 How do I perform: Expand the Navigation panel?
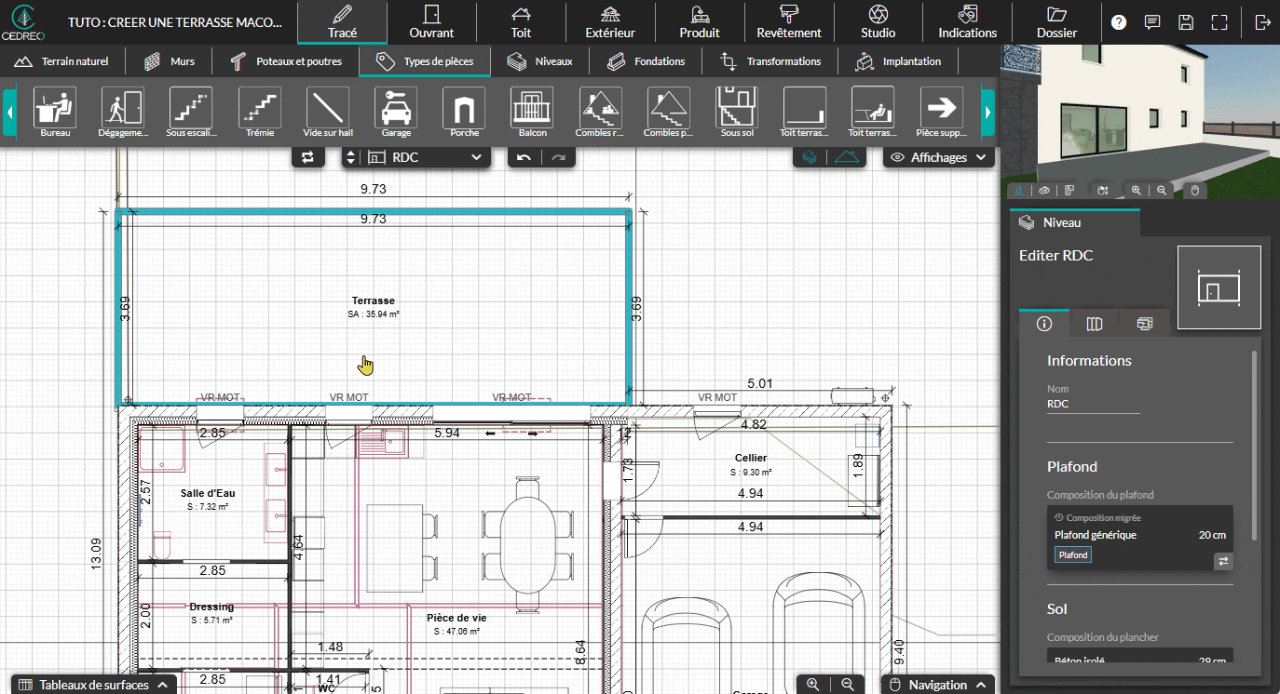pyautogui.click(x=937, y=685)
